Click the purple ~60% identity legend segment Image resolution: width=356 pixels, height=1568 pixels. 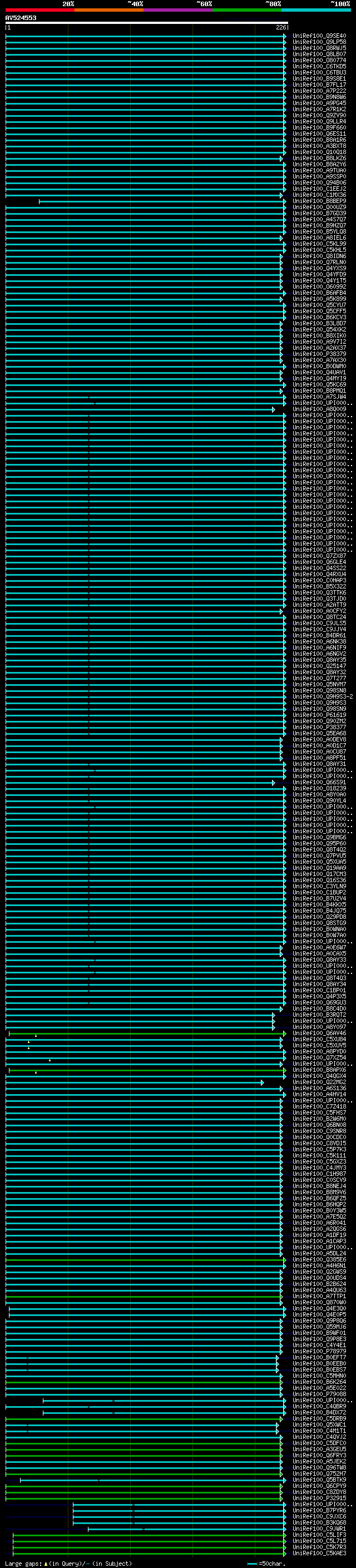tap(179, 11)
